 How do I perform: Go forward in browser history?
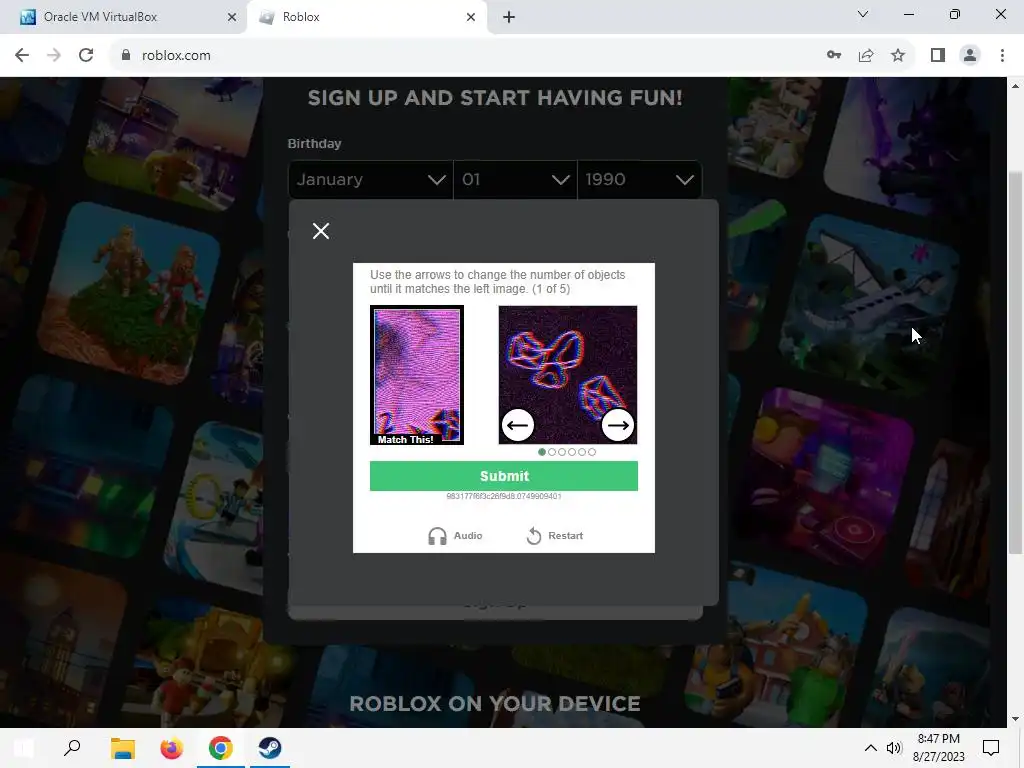(x=54, y=56)
